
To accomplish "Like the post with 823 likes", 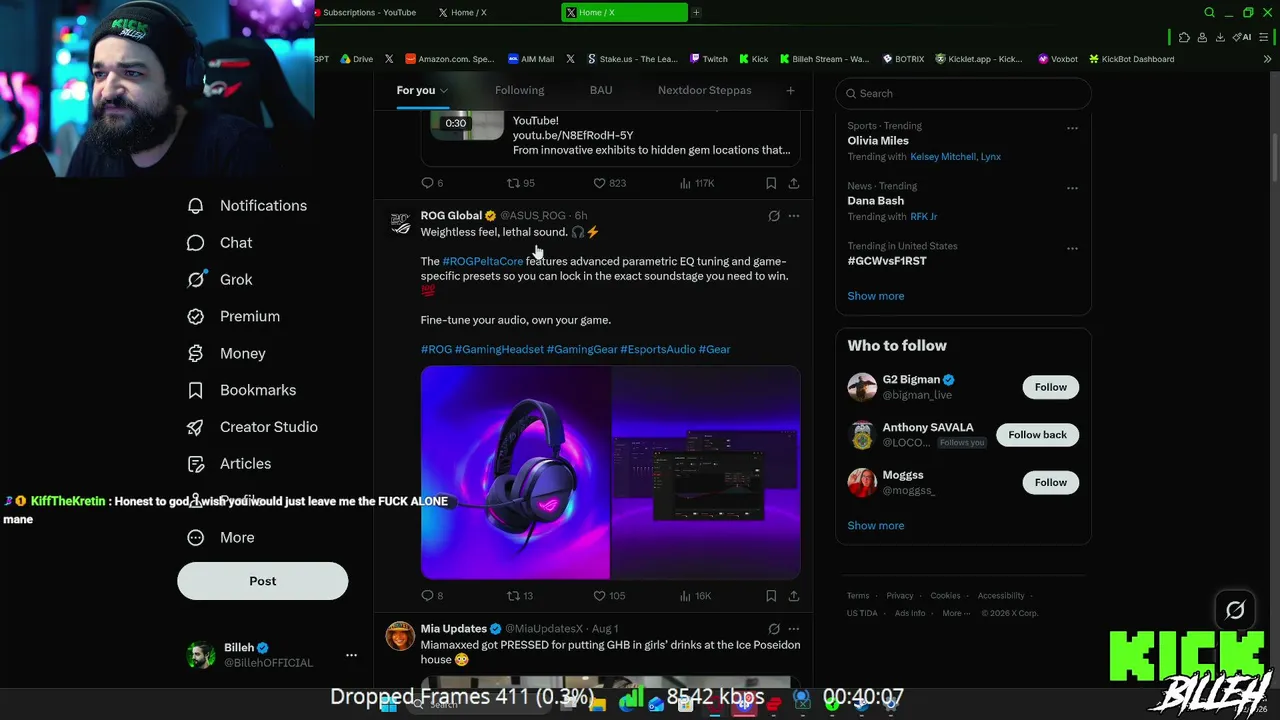I will (x=609, y=183).
